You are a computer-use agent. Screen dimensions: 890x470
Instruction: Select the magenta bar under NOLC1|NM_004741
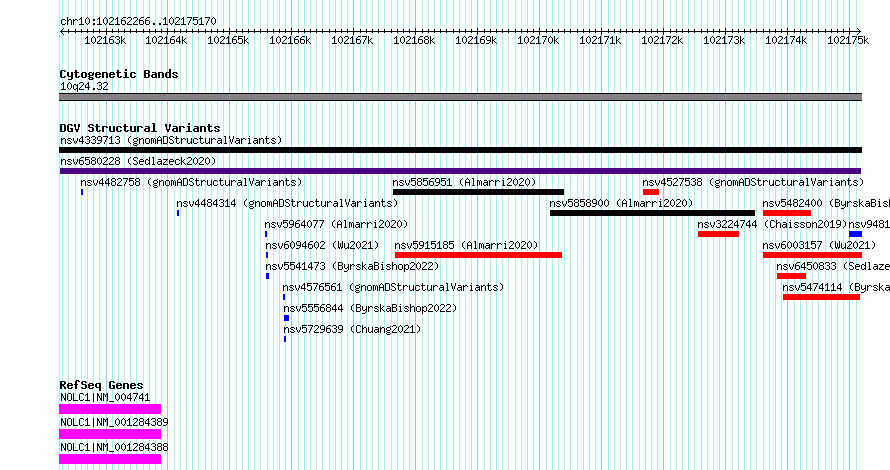110,409
